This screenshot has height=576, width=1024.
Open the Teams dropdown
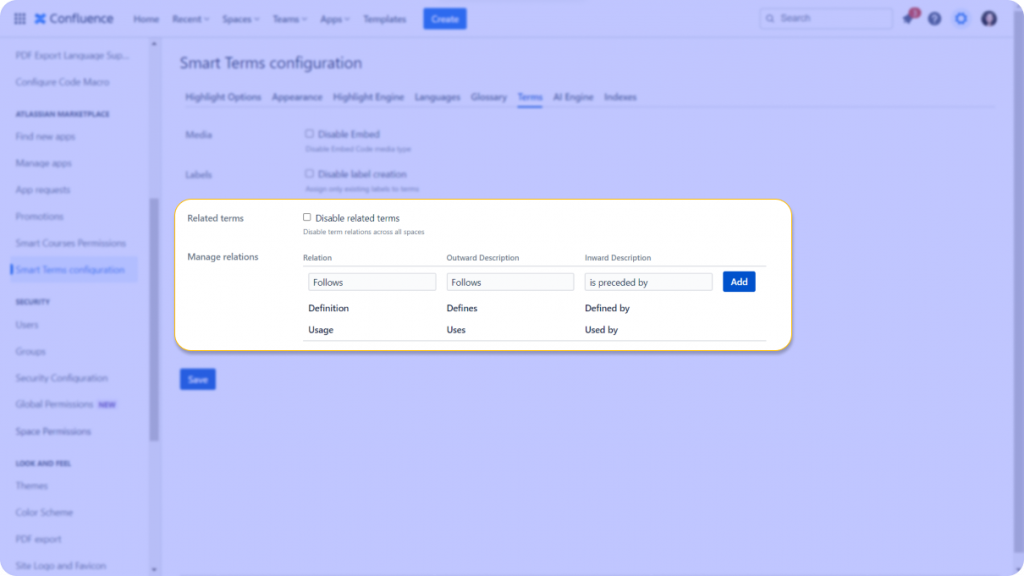(x=288, y=18)
